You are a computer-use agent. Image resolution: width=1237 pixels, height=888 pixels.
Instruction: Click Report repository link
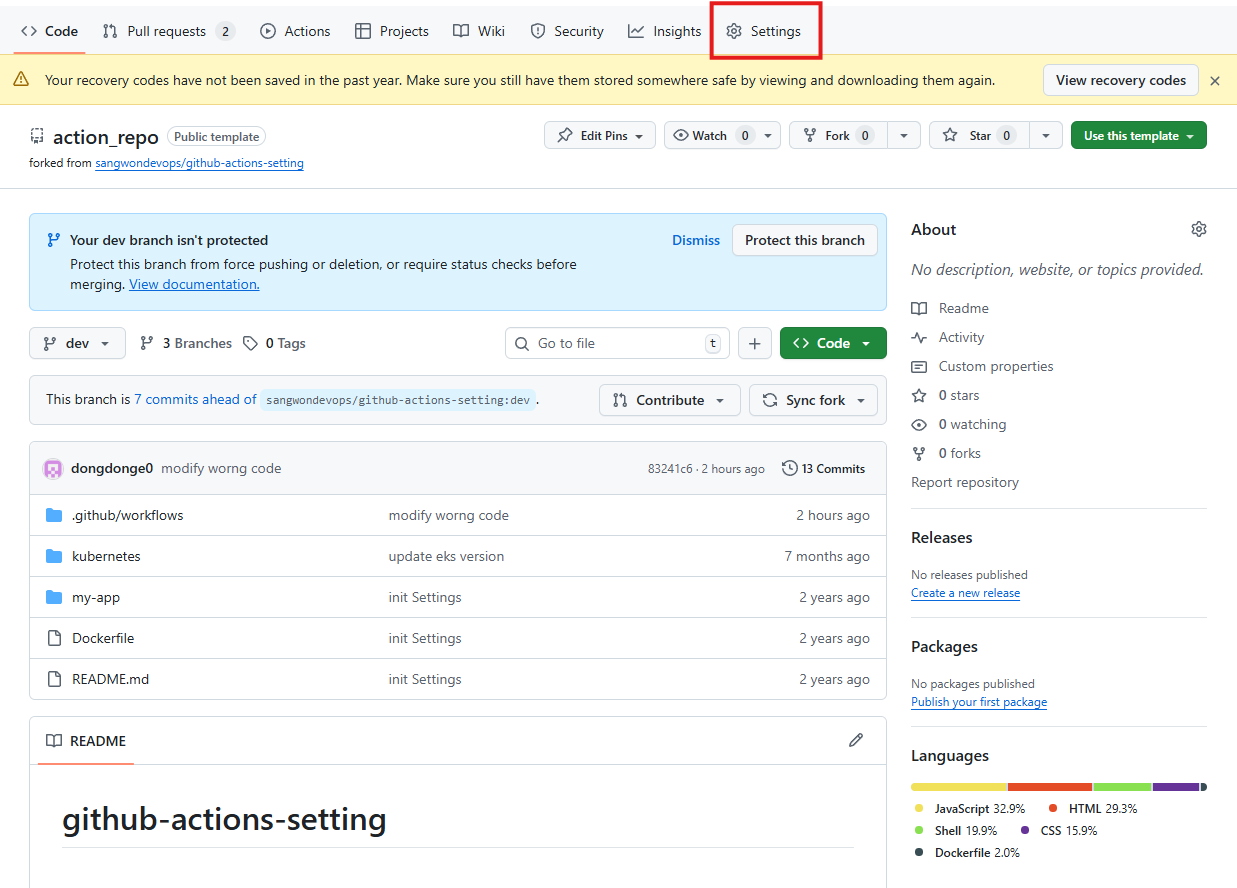(965, 482)
